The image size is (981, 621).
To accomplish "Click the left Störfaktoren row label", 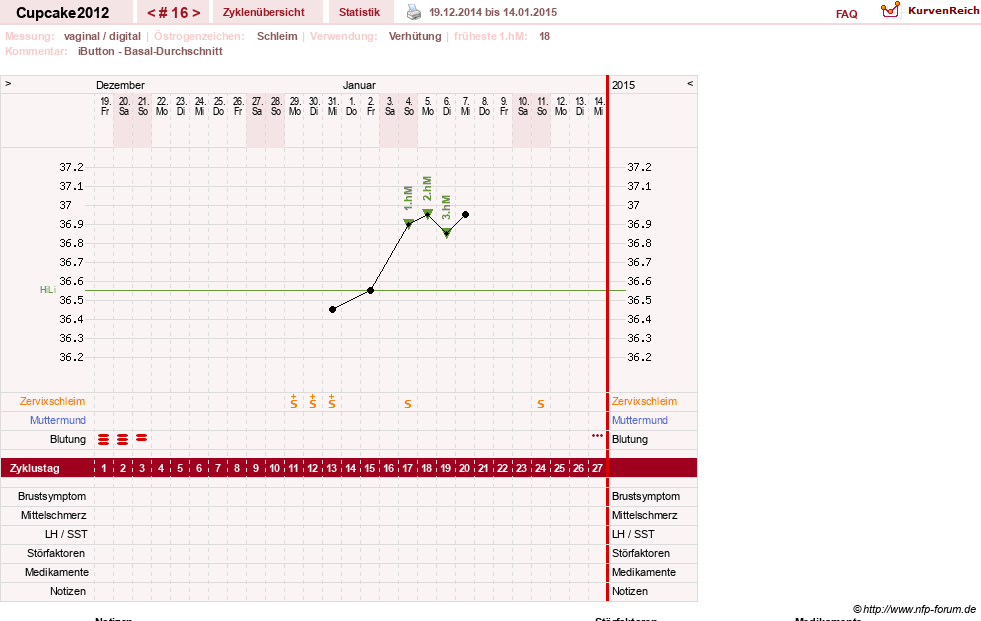I will [56, 553].
